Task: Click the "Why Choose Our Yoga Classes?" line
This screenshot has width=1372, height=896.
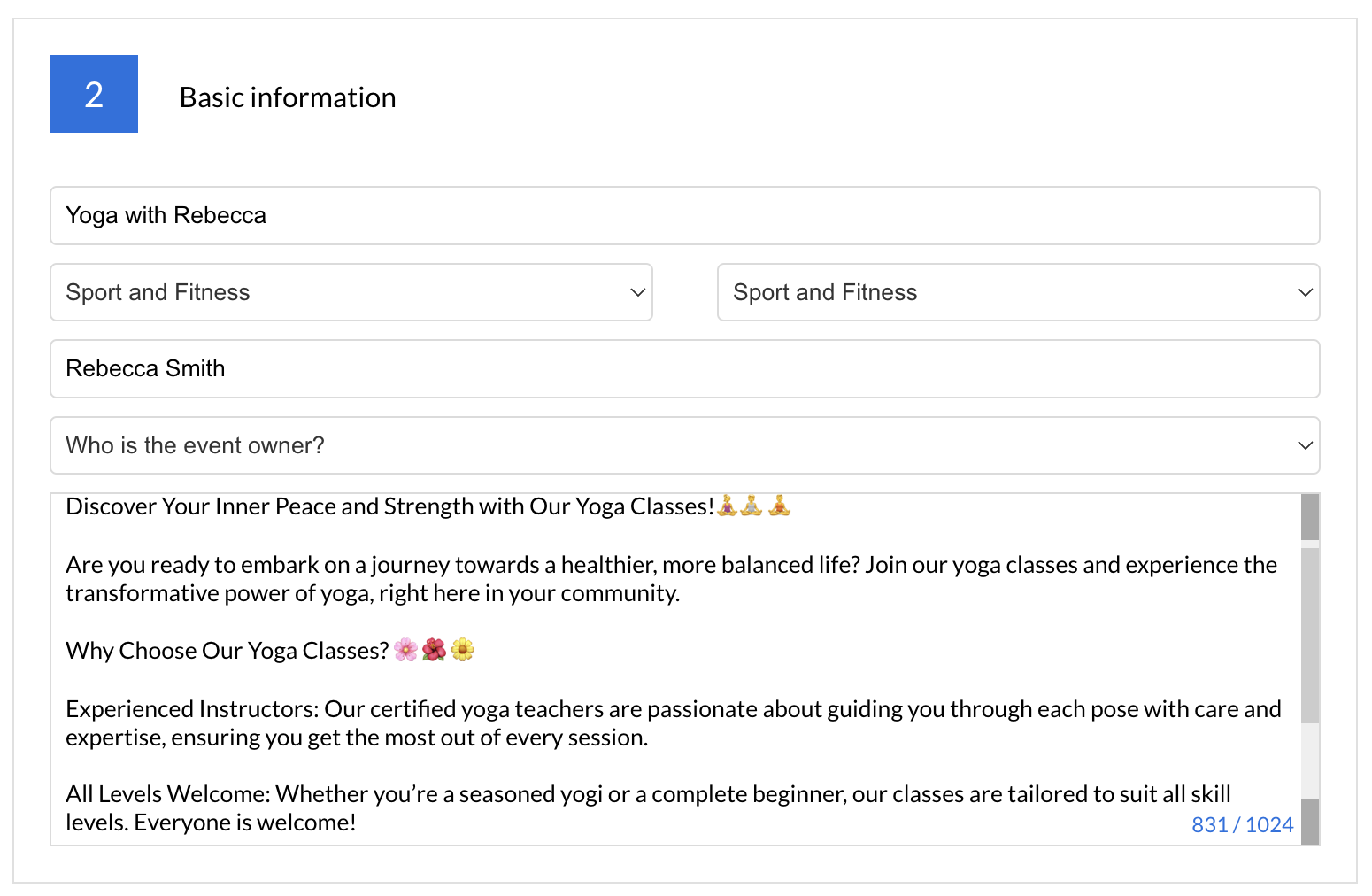Action: (227, 651)
